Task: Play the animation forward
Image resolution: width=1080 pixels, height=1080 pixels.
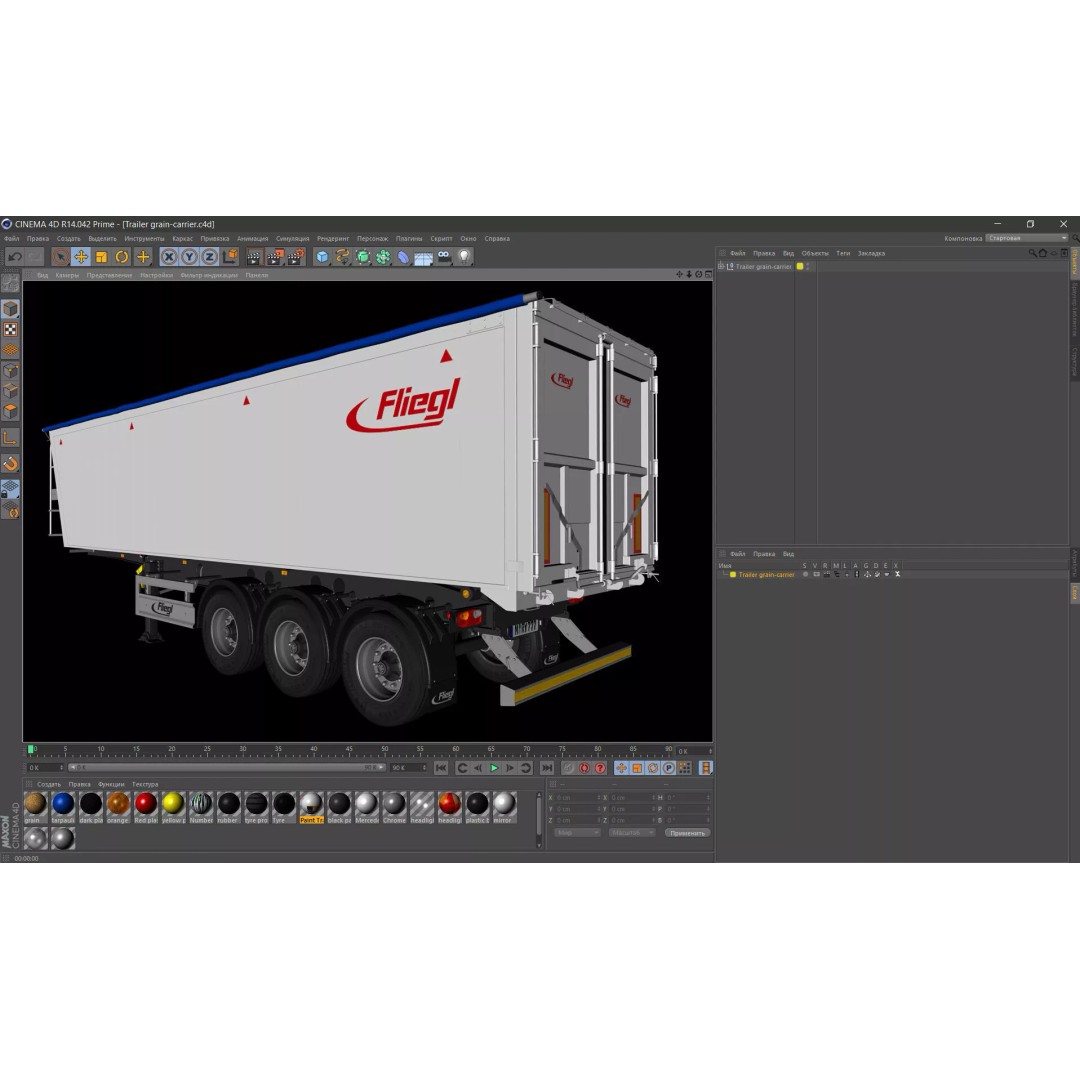Action: 494,768
